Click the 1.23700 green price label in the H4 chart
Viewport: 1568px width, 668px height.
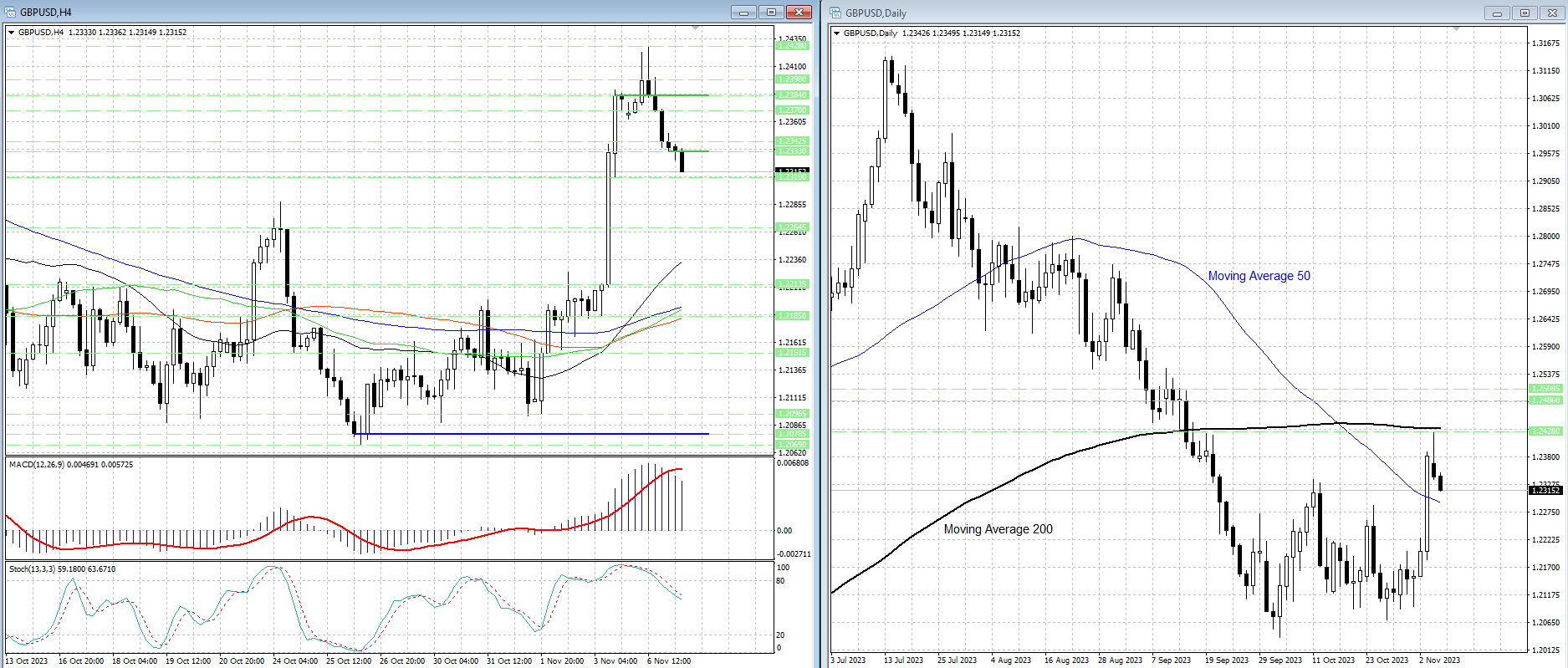click(x=792, y=110)
